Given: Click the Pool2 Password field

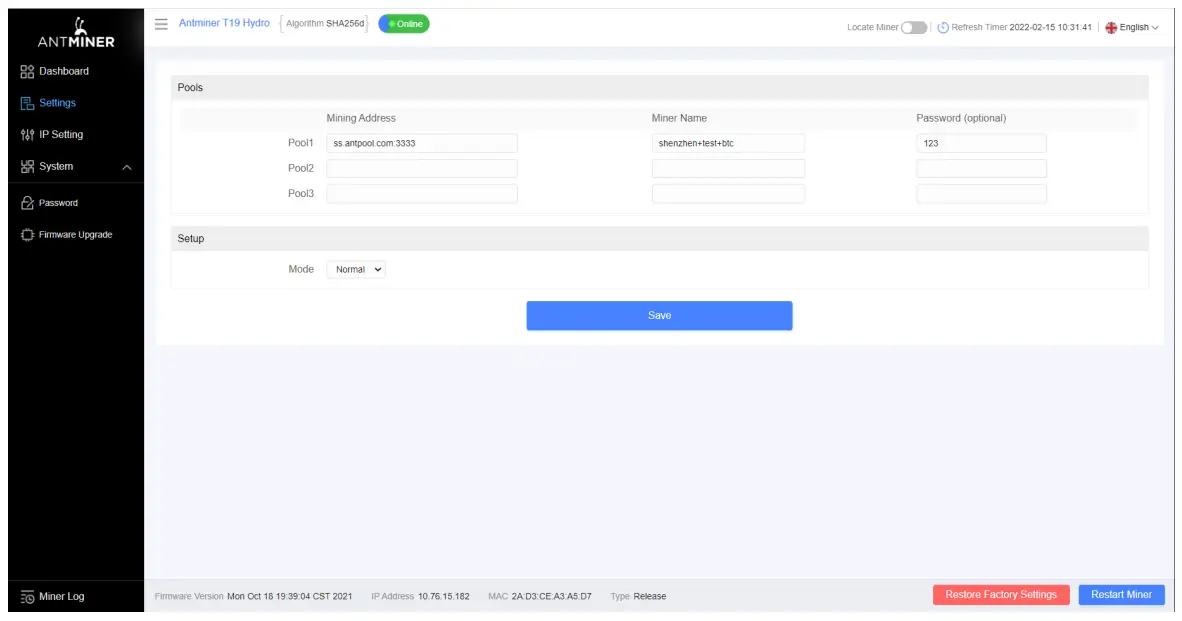Looking at the screenshot, I should [981, 168].
